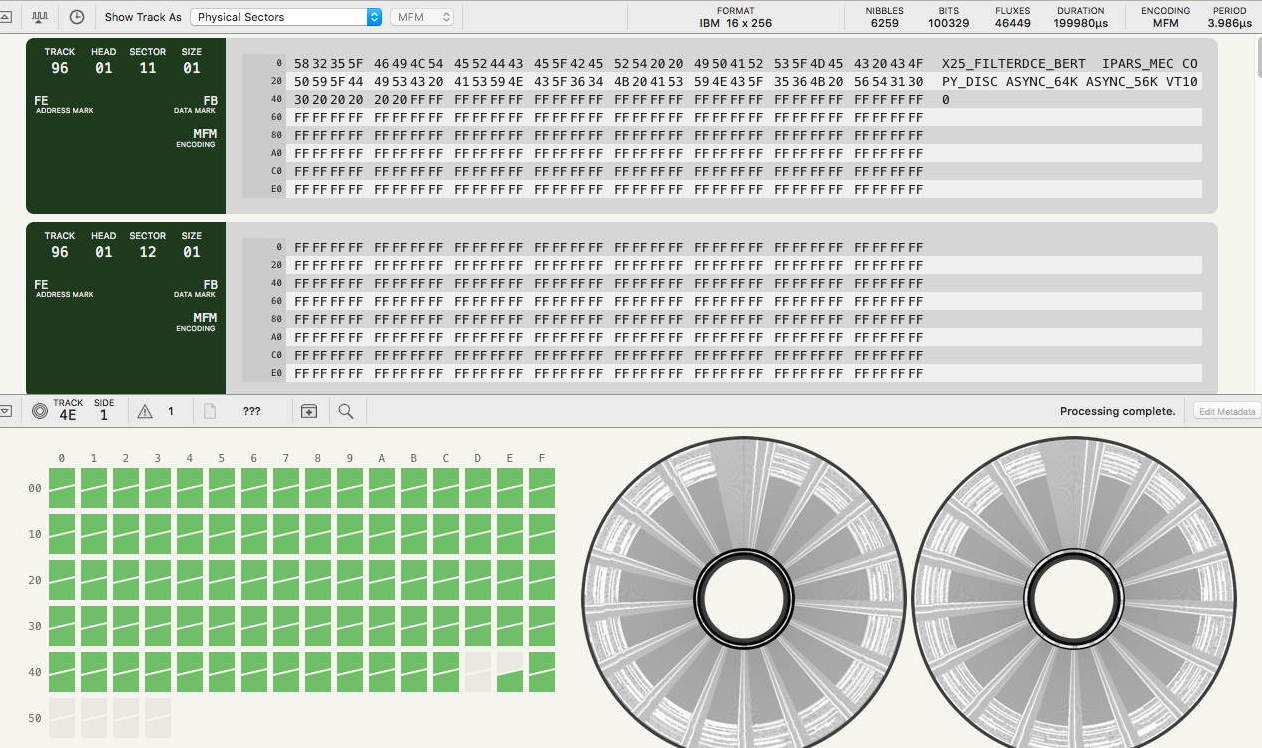This screenshot has height=748, width=1262.
Task: Expand the triangle disclosure button at left
Action: tap(5, 411)
